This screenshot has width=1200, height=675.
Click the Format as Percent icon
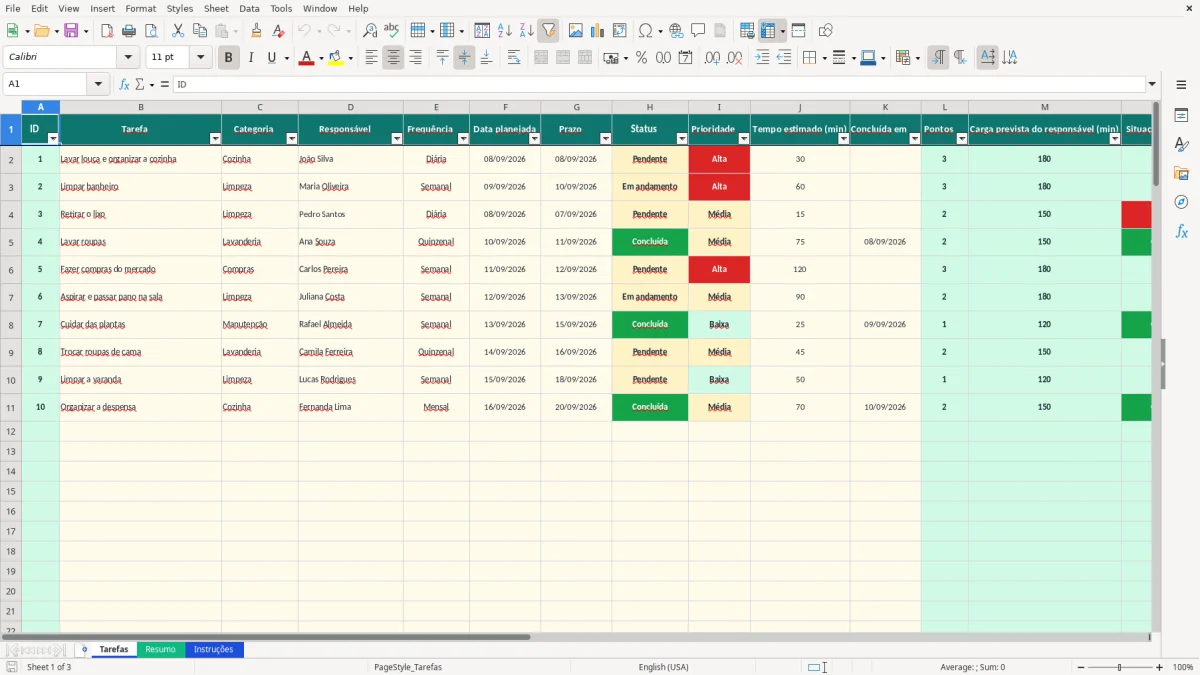[641, 58]
